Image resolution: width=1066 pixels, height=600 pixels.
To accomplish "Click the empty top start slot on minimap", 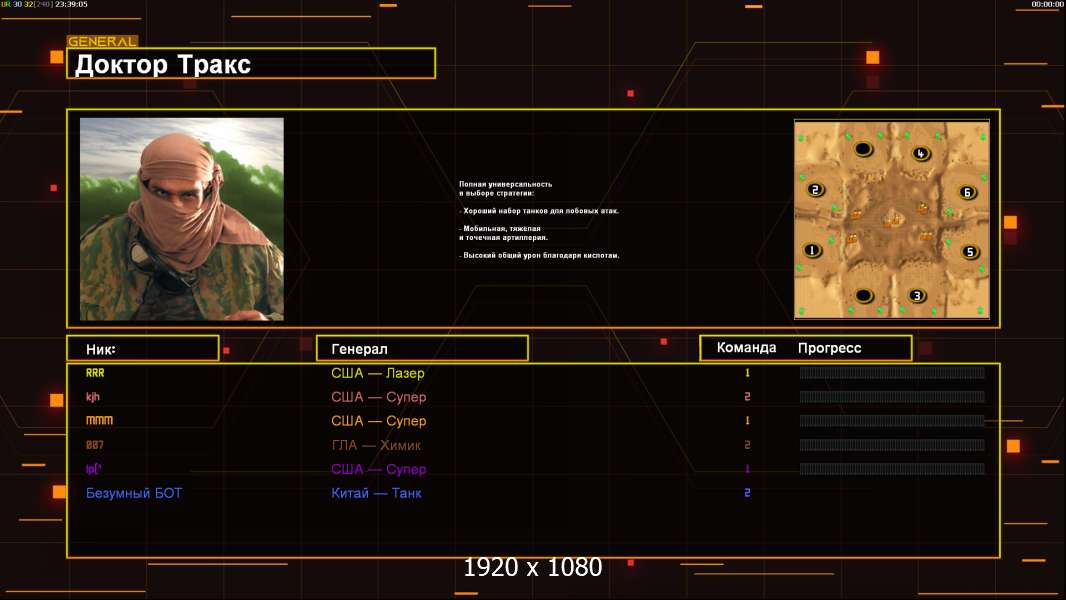I will point(863,150).
